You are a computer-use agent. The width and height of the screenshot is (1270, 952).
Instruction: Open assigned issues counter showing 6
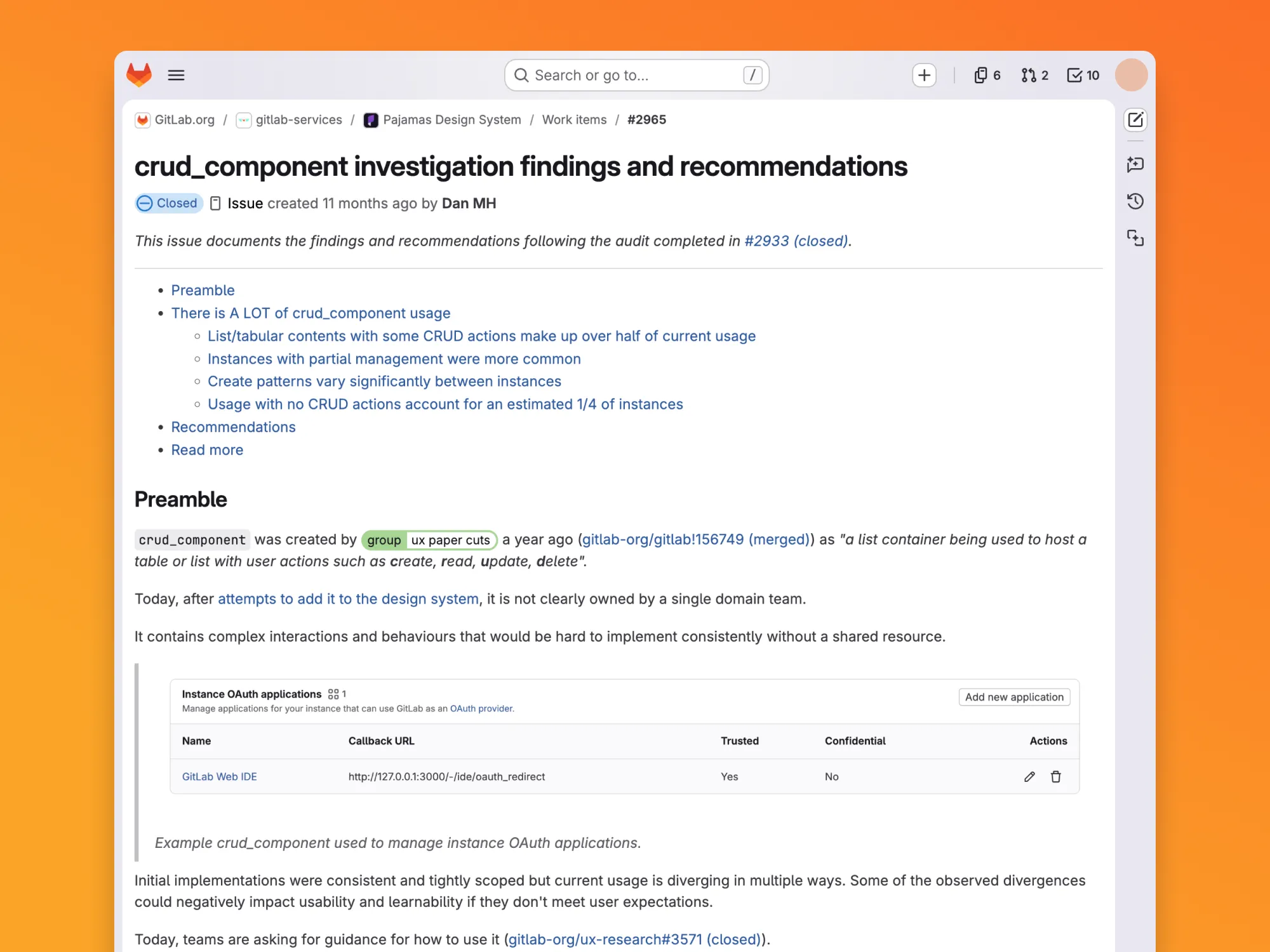click(987, 75)
